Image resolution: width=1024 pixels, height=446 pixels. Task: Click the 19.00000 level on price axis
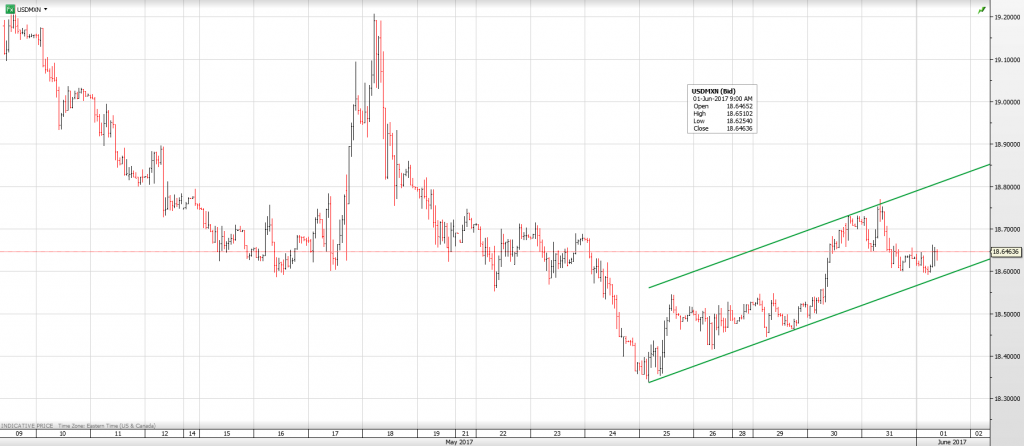[x=1005, y=102]
